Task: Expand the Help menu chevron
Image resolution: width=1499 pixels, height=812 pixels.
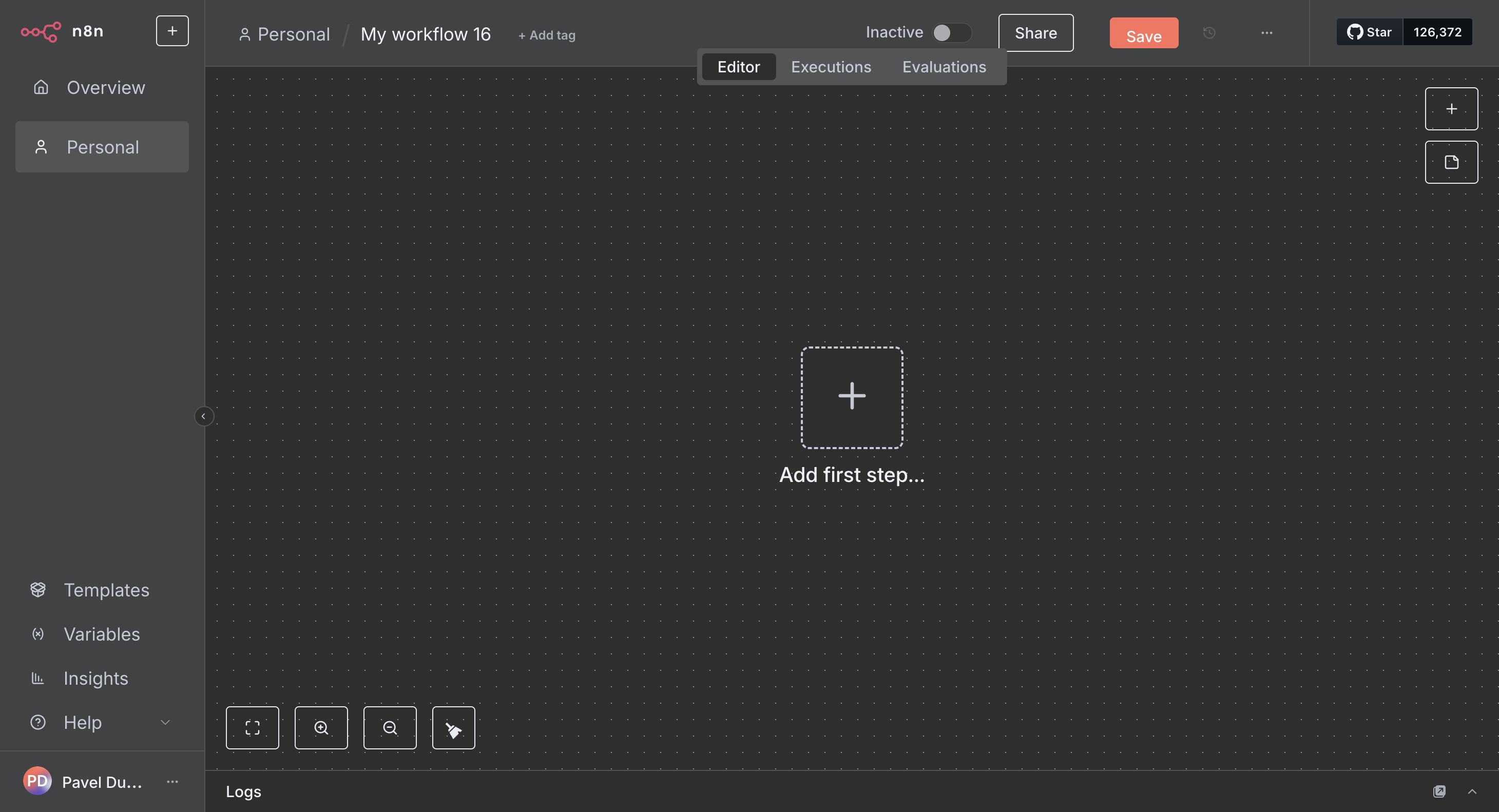Action: [165, 722]
